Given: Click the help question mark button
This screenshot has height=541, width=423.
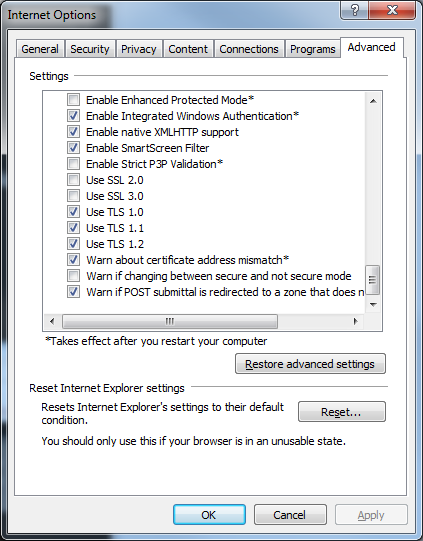Looking at the screenshot, I should 355,10.
